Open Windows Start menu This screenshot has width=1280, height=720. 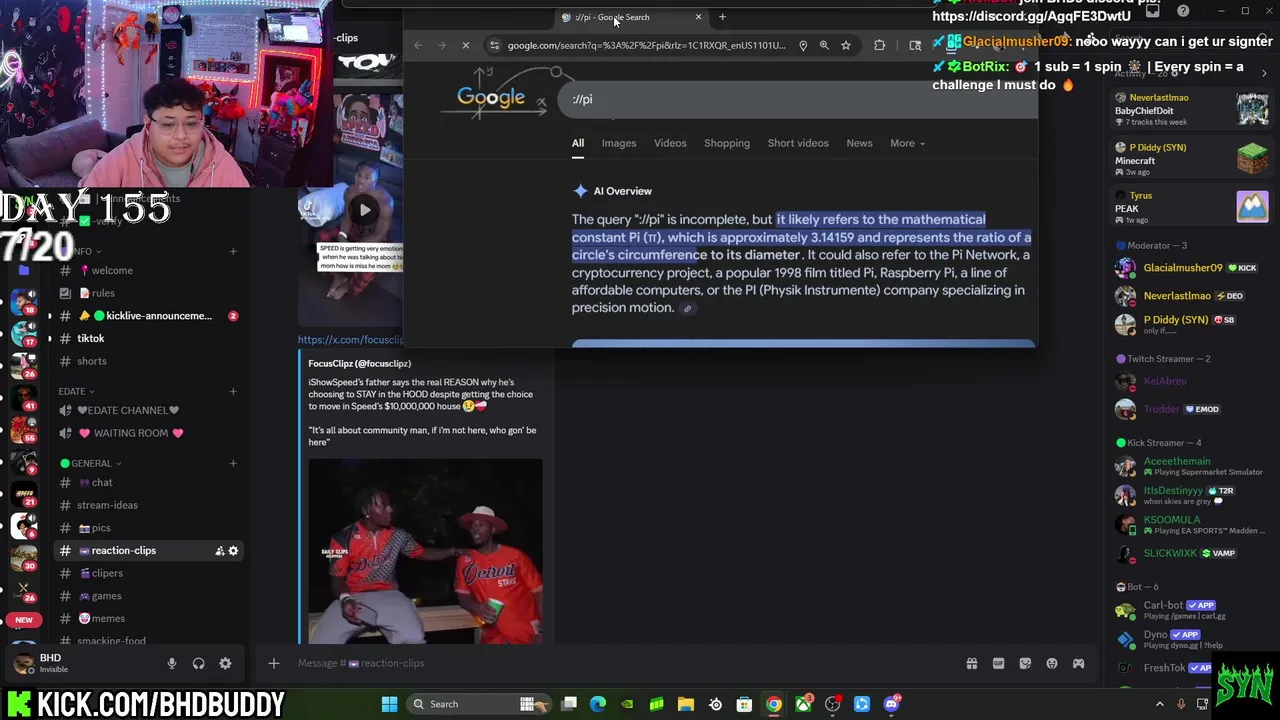389,704
